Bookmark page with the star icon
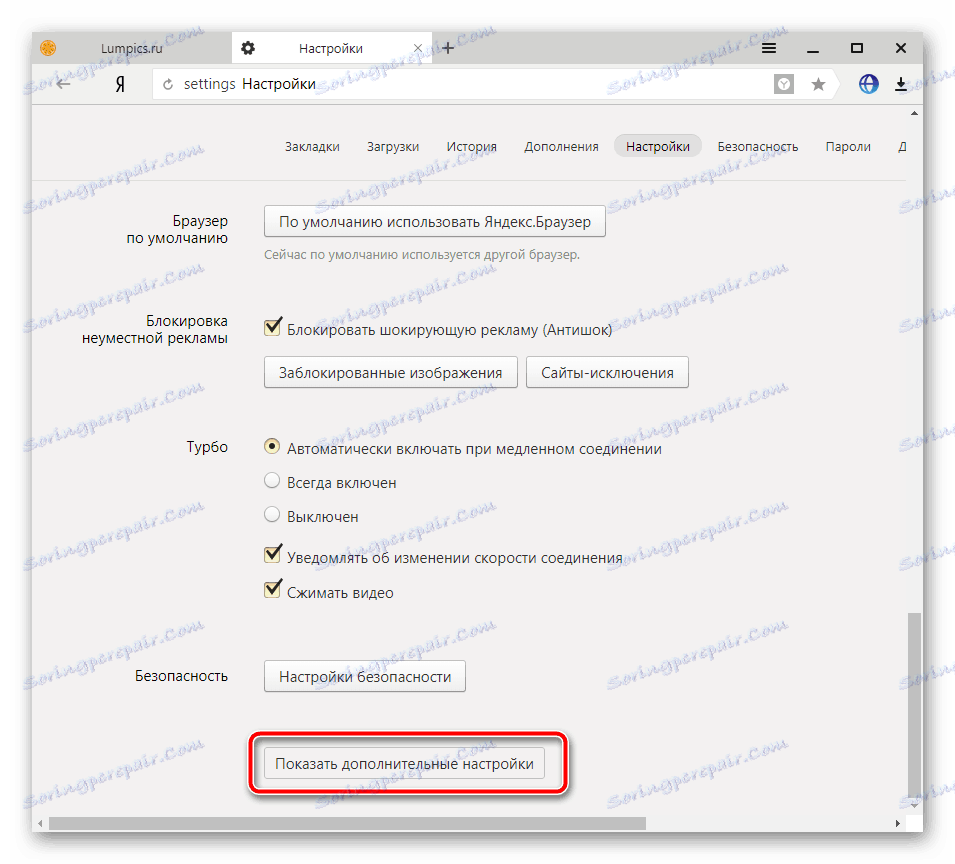 [x=819, y=84]
